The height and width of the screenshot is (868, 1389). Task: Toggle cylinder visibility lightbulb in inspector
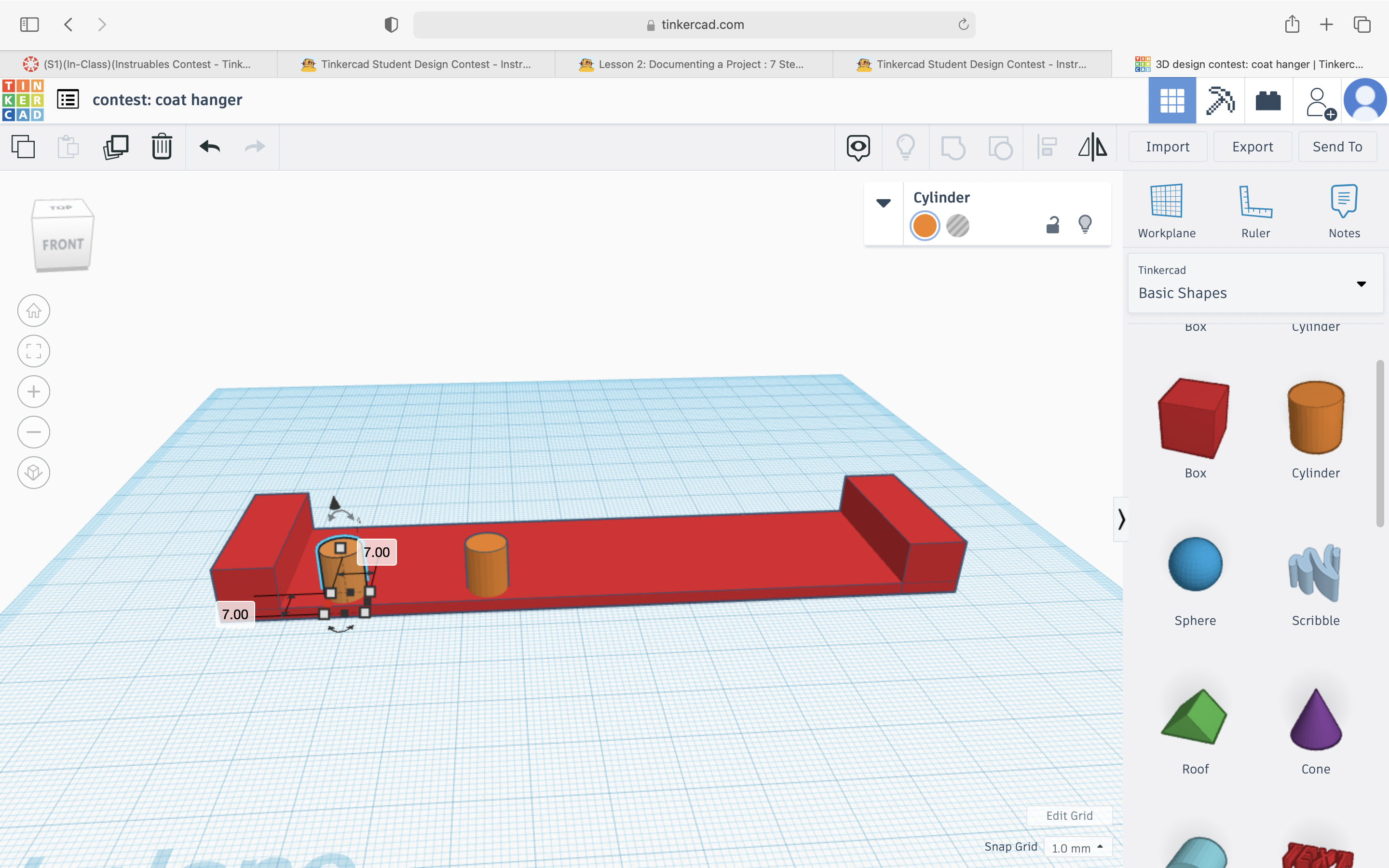[1085, 224]
